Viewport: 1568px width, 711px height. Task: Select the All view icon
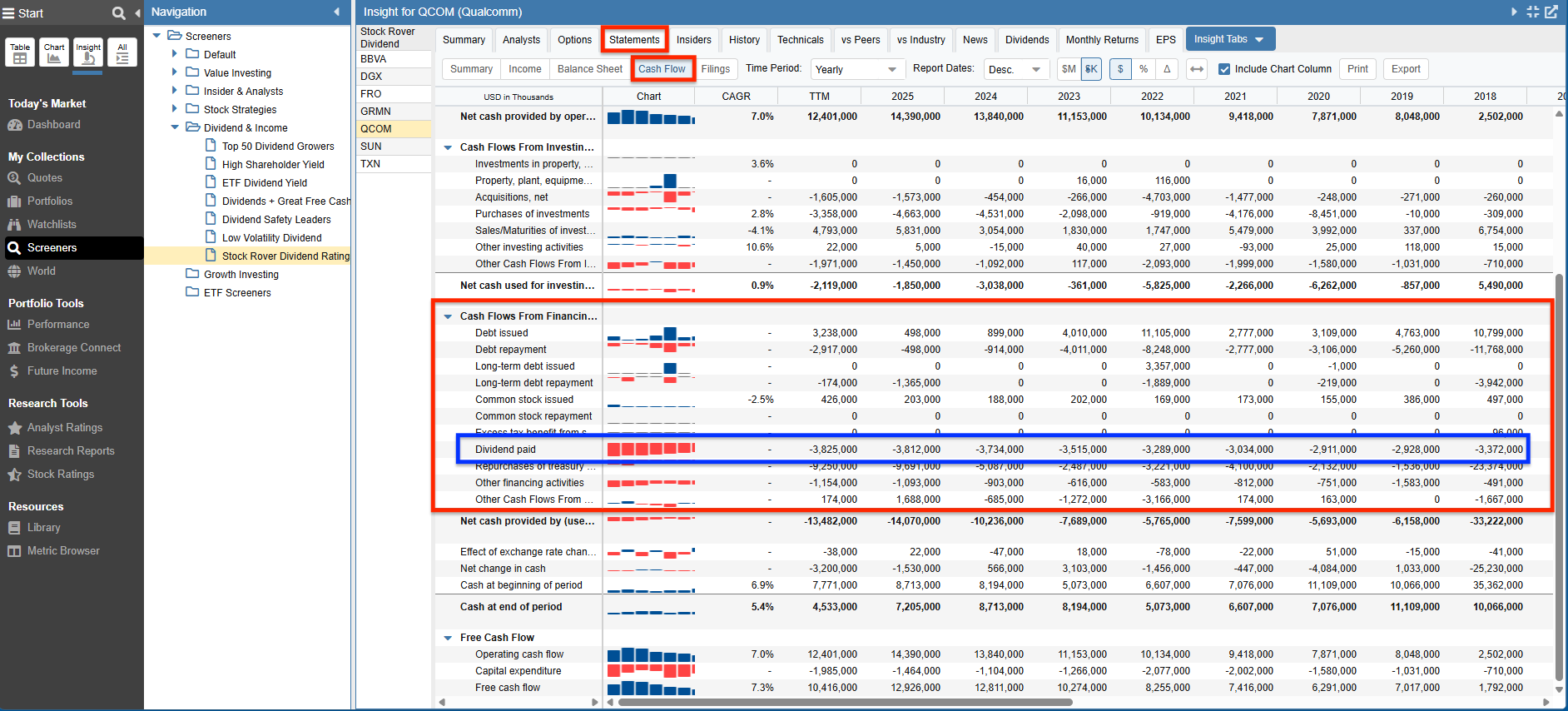(122, 52)
